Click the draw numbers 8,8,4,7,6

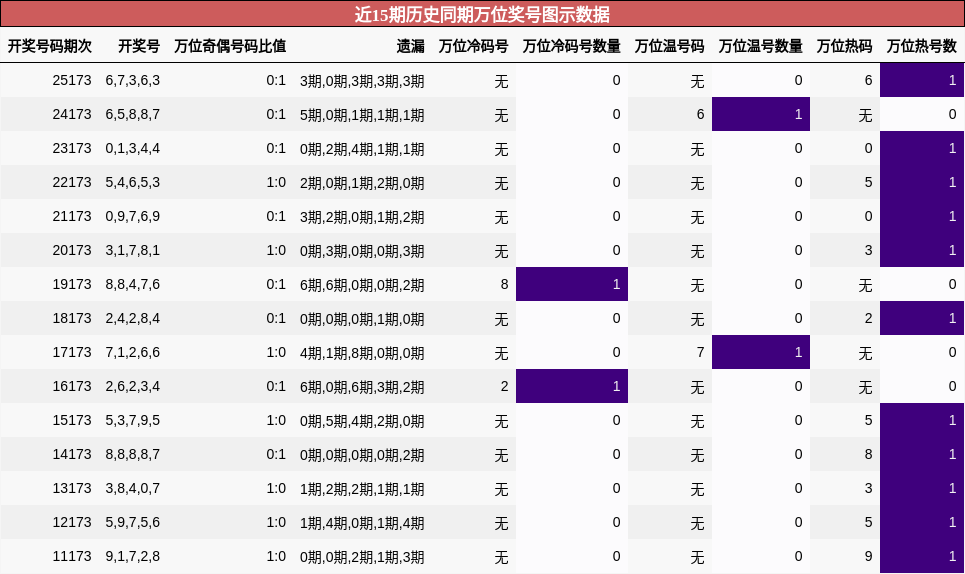(x=132, y=284)
